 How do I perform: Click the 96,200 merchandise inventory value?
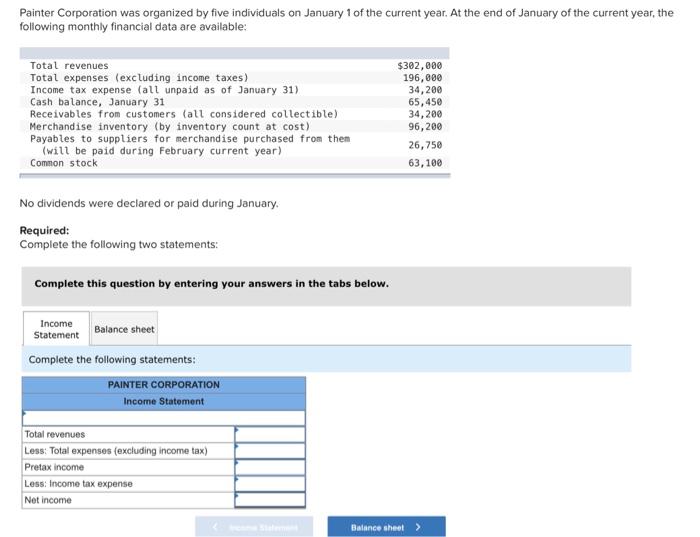click(425, 126)
